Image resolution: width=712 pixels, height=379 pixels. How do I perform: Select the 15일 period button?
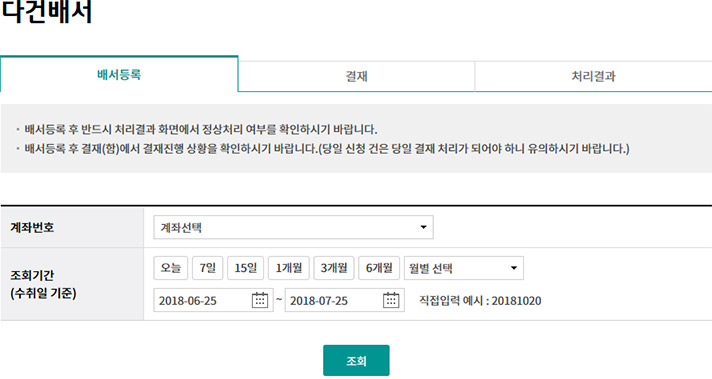point(246,268)
